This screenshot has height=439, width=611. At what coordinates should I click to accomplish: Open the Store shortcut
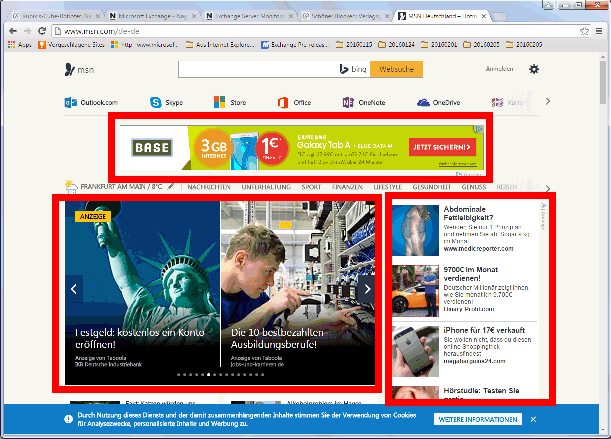tap(230, 102)
